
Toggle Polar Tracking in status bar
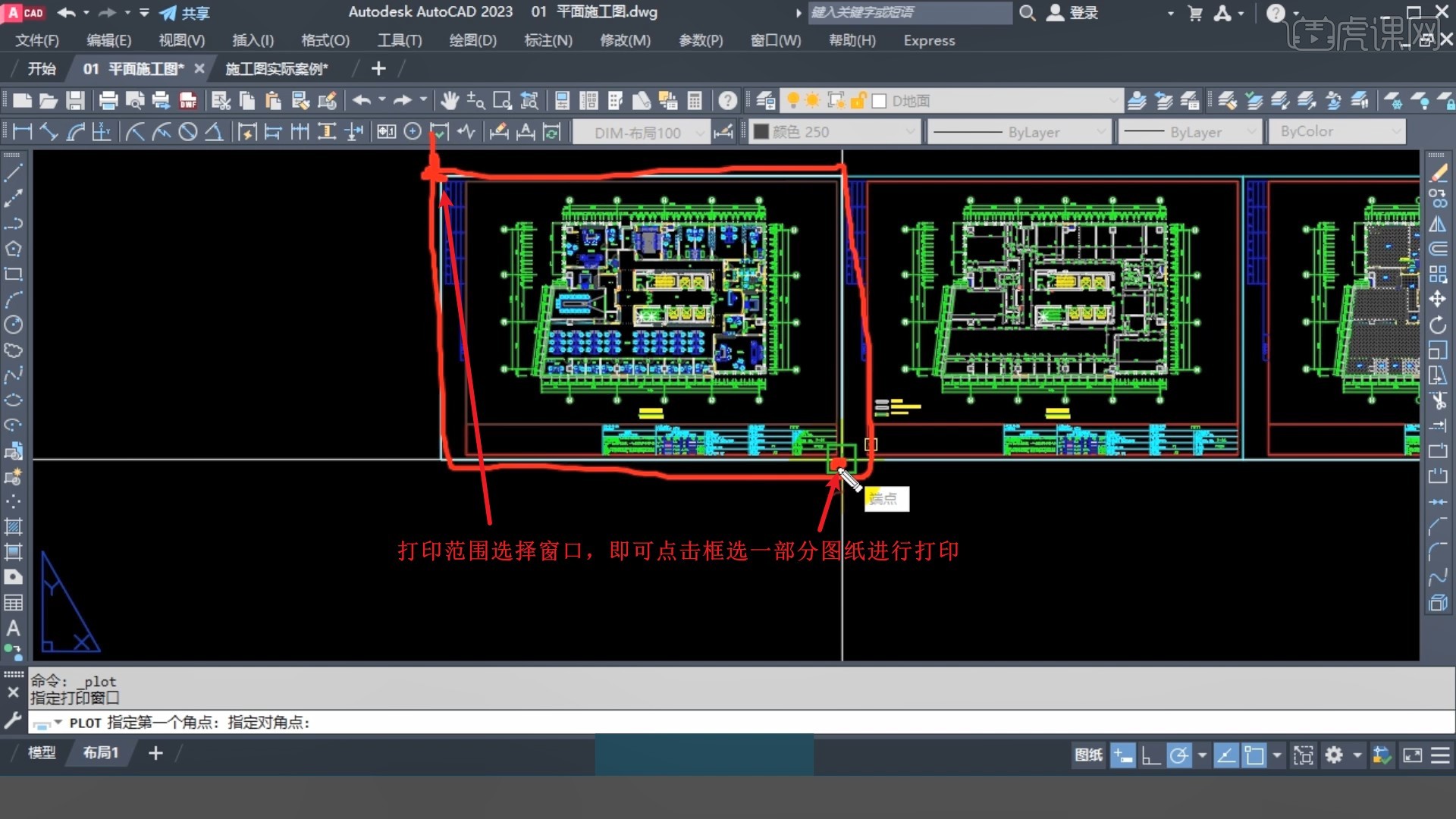1179,755
